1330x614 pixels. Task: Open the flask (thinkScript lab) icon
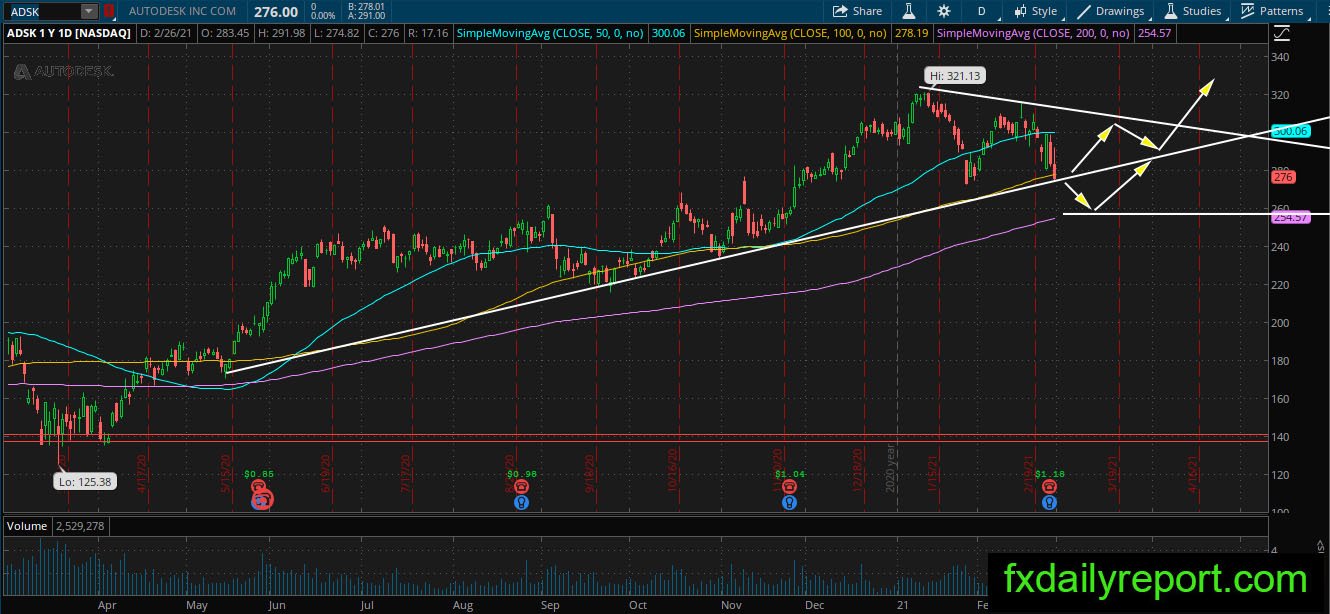click(x=910, y=11)
